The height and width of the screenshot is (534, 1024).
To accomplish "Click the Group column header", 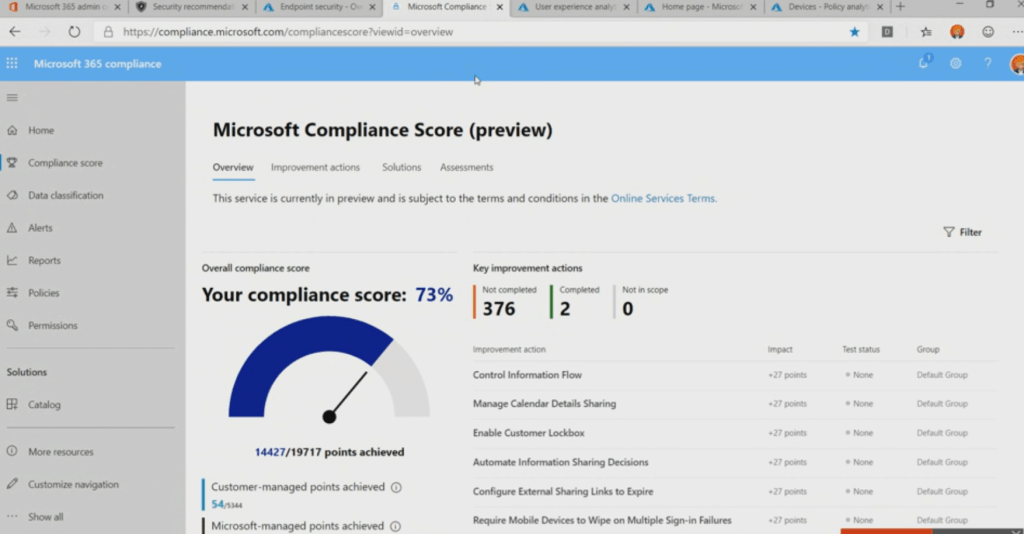I will pyautogui.click(x=927, y=349).
